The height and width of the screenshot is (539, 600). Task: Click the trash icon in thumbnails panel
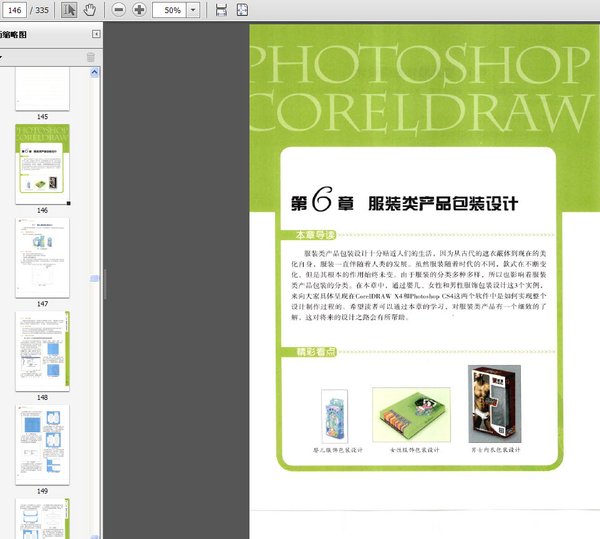(91, 57)
